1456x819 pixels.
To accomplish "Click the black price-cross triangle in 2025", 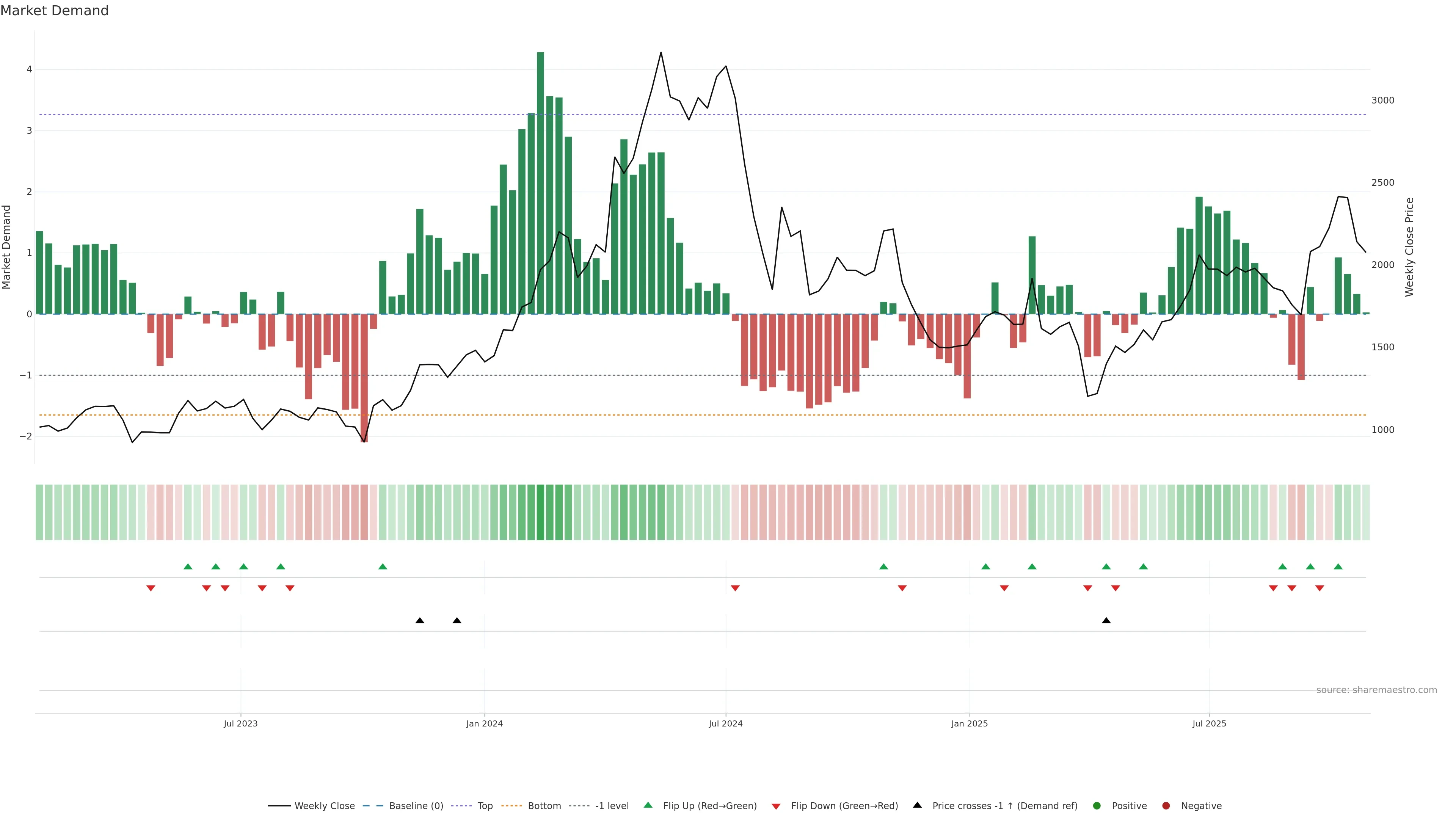I will [x=1106, y=621].
